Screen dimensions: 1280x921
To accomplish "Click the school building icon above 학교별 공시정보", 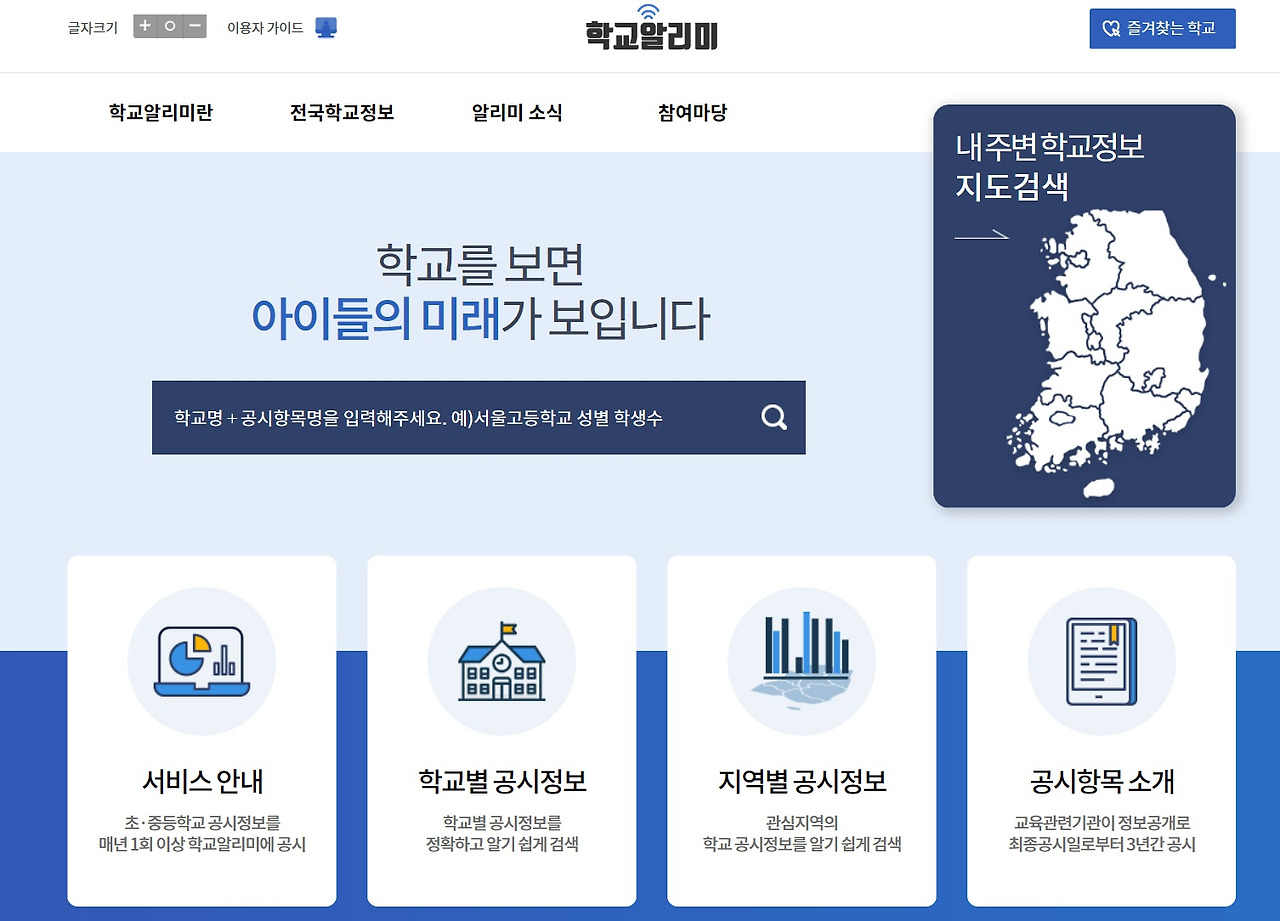I will [501, 659].
